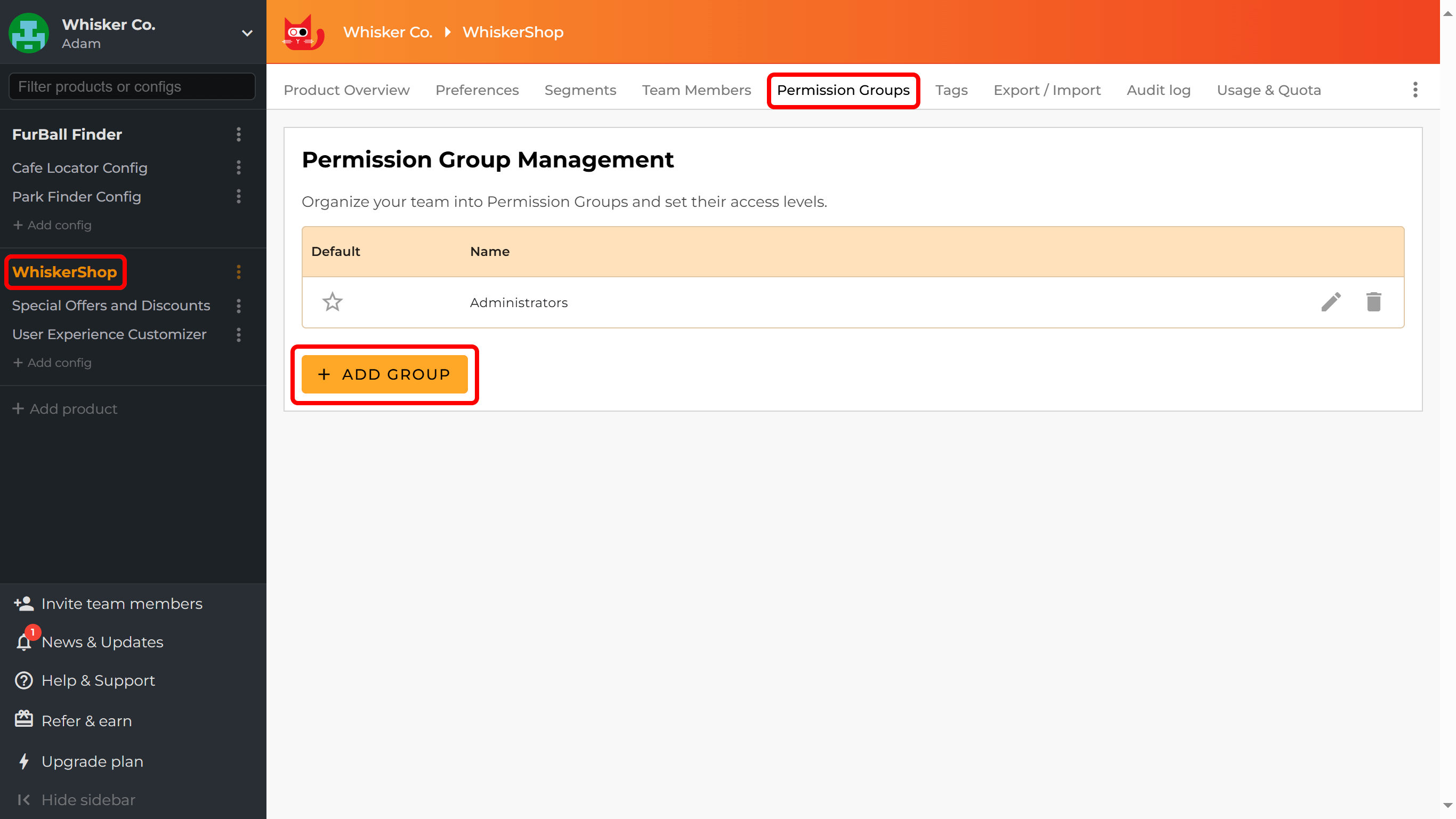Open the Refer & earn page
Viewport: 1456px width, 819px height.
tap(86, 720)
